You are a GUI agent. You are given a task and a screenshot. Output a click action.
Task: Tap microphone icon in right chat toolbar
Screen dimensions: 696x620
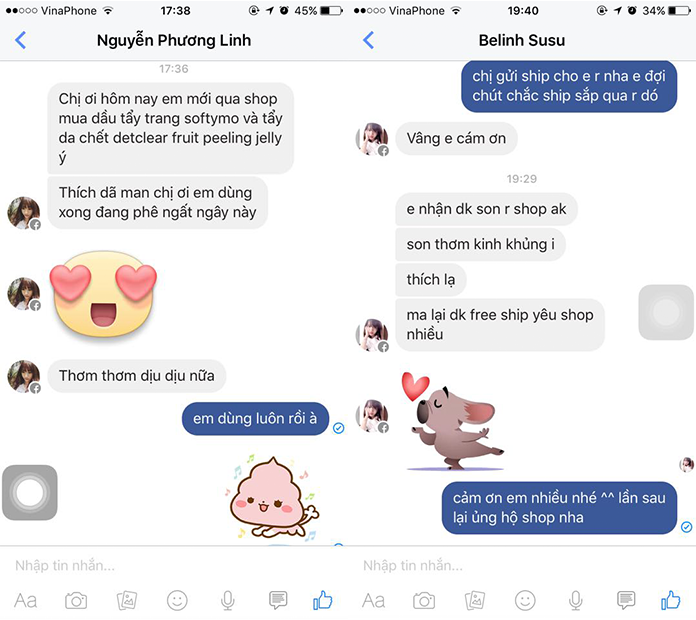point(576,600)
